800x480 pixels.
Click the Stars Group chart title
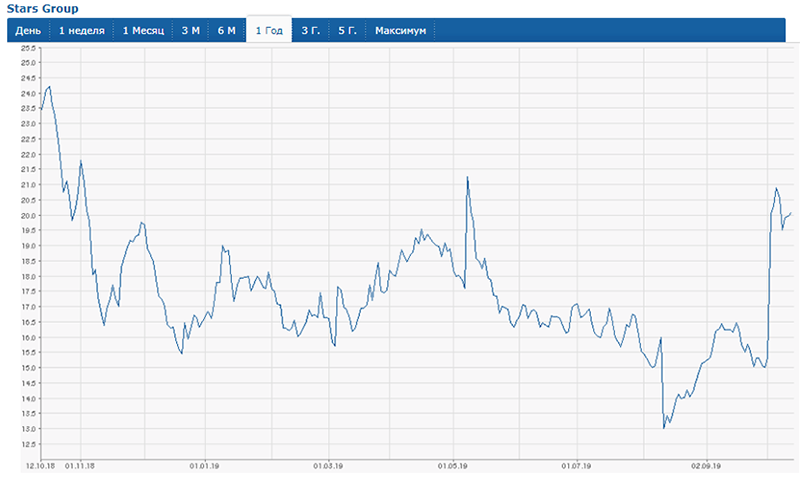[x=39, y=9]
